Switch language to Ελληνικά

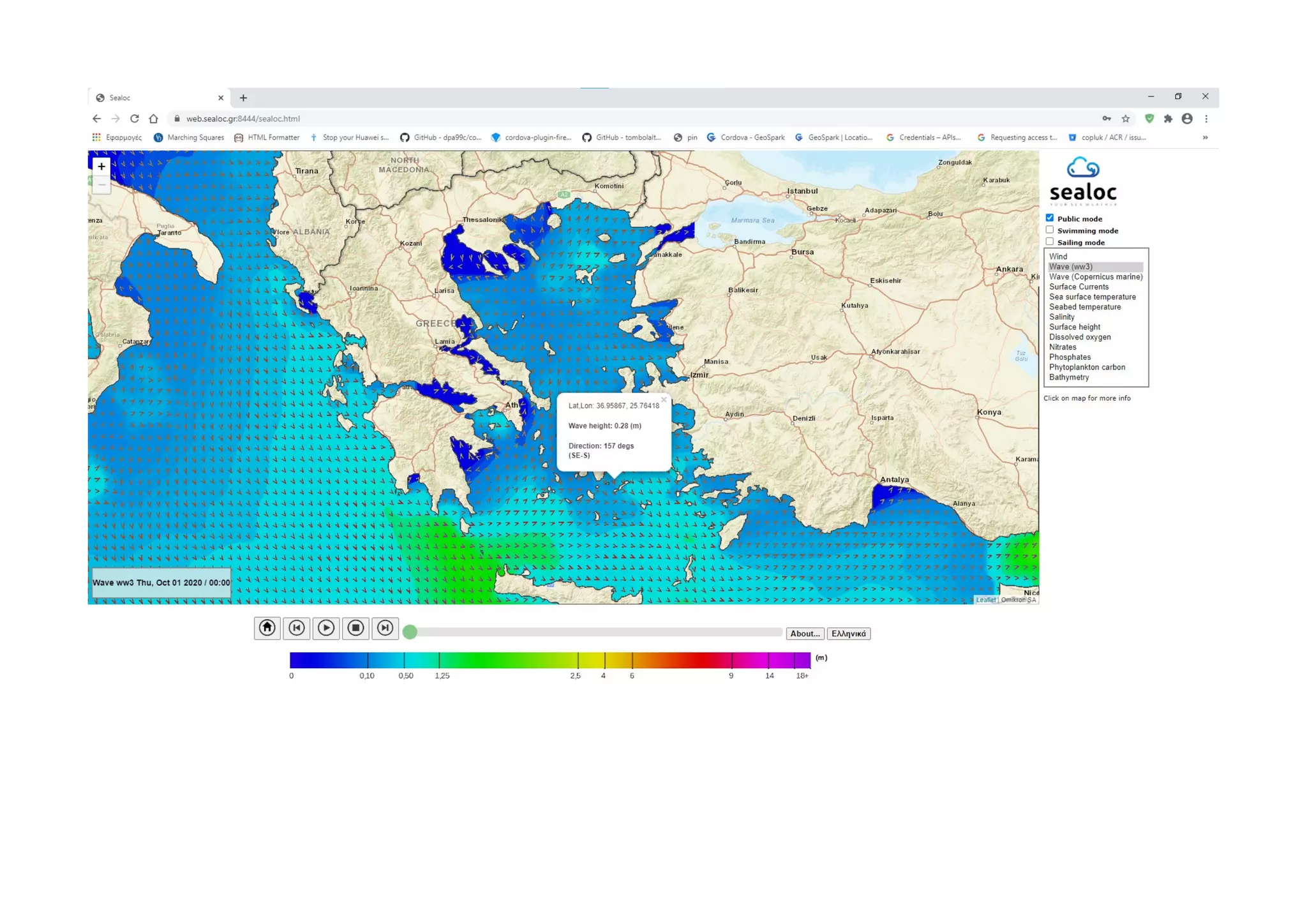coord(848,634)
